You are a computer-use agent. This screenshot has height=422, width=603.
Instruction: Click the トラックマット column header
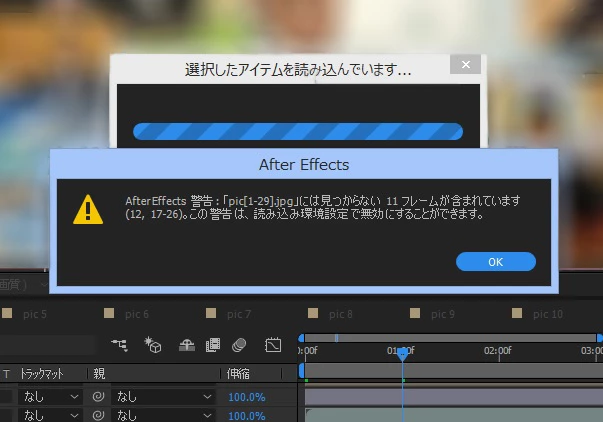[x=42, y=374]
